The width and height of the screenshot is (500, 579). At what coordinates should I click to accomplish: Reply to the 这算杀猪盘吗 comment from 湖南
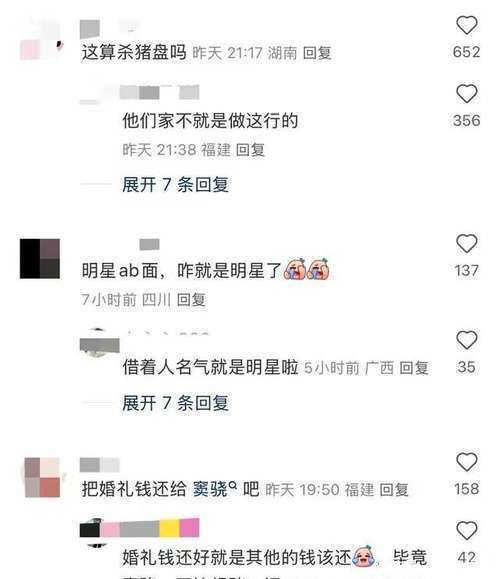317,53
